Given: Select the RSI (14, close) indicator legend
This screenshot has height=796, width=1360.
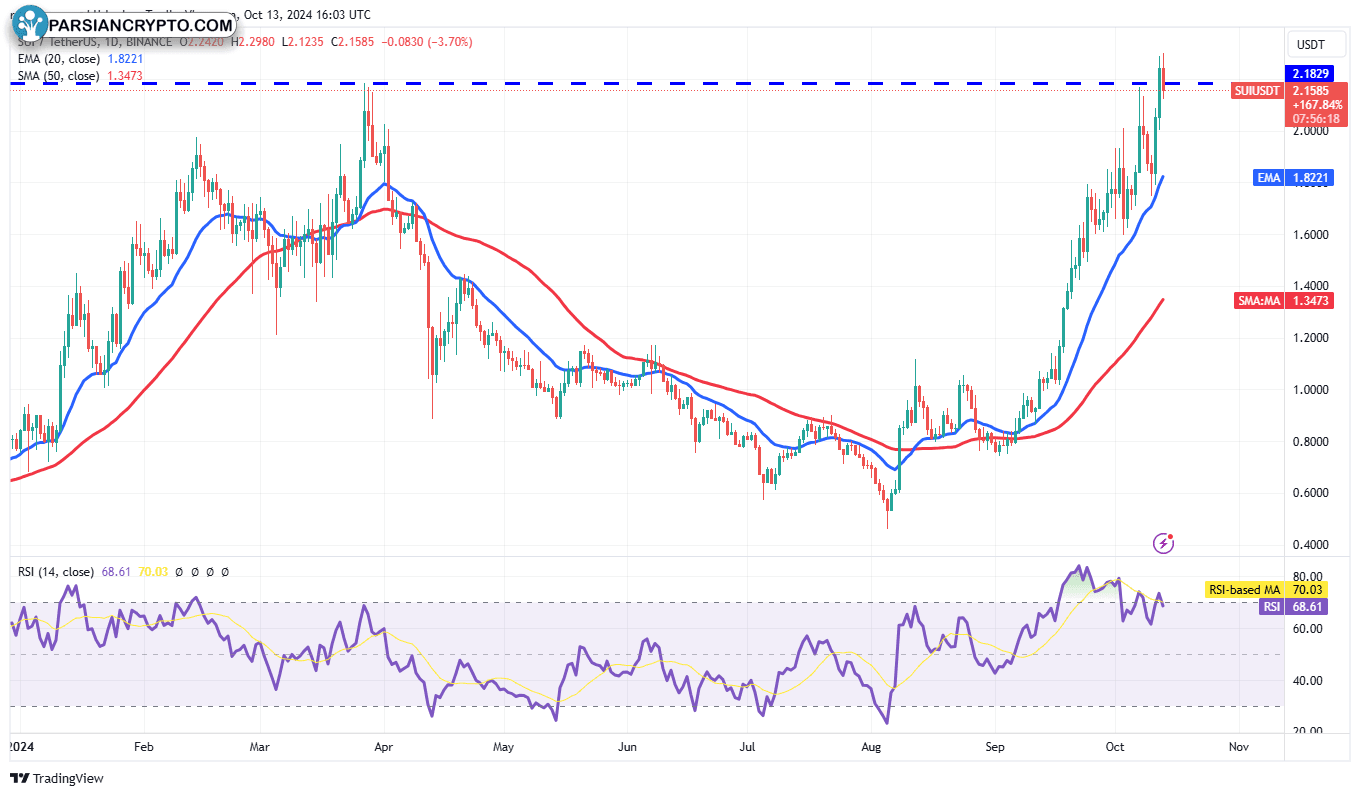Looking at the screenshot, I should [56, 572].
